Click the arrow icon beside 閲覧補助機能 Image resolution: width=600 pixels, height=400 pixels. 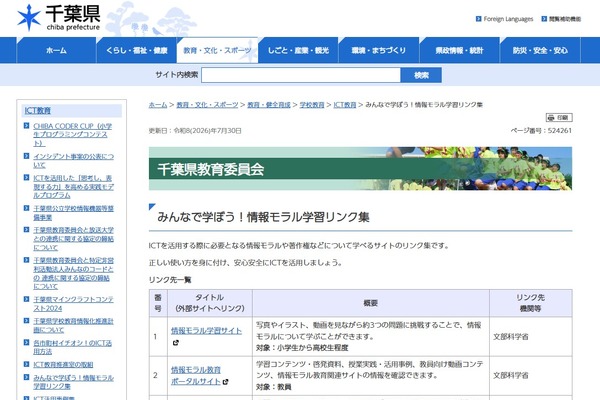click(544, 19)
